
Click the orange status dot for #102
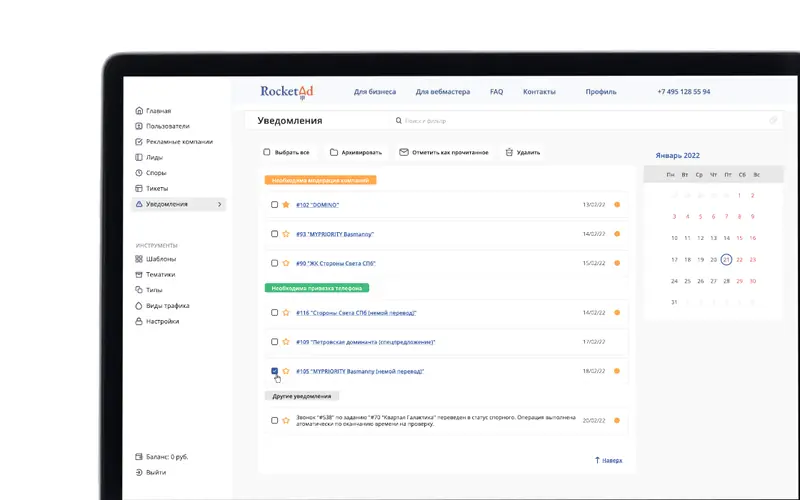pos(617,205)
